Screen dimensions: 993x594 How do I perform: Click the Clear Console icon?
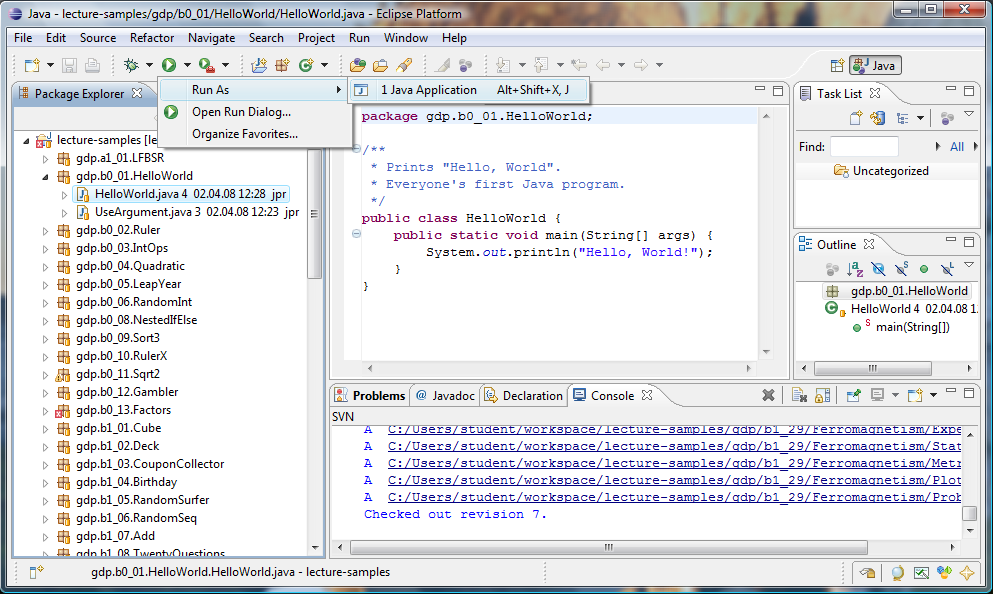tap(799, 395)
